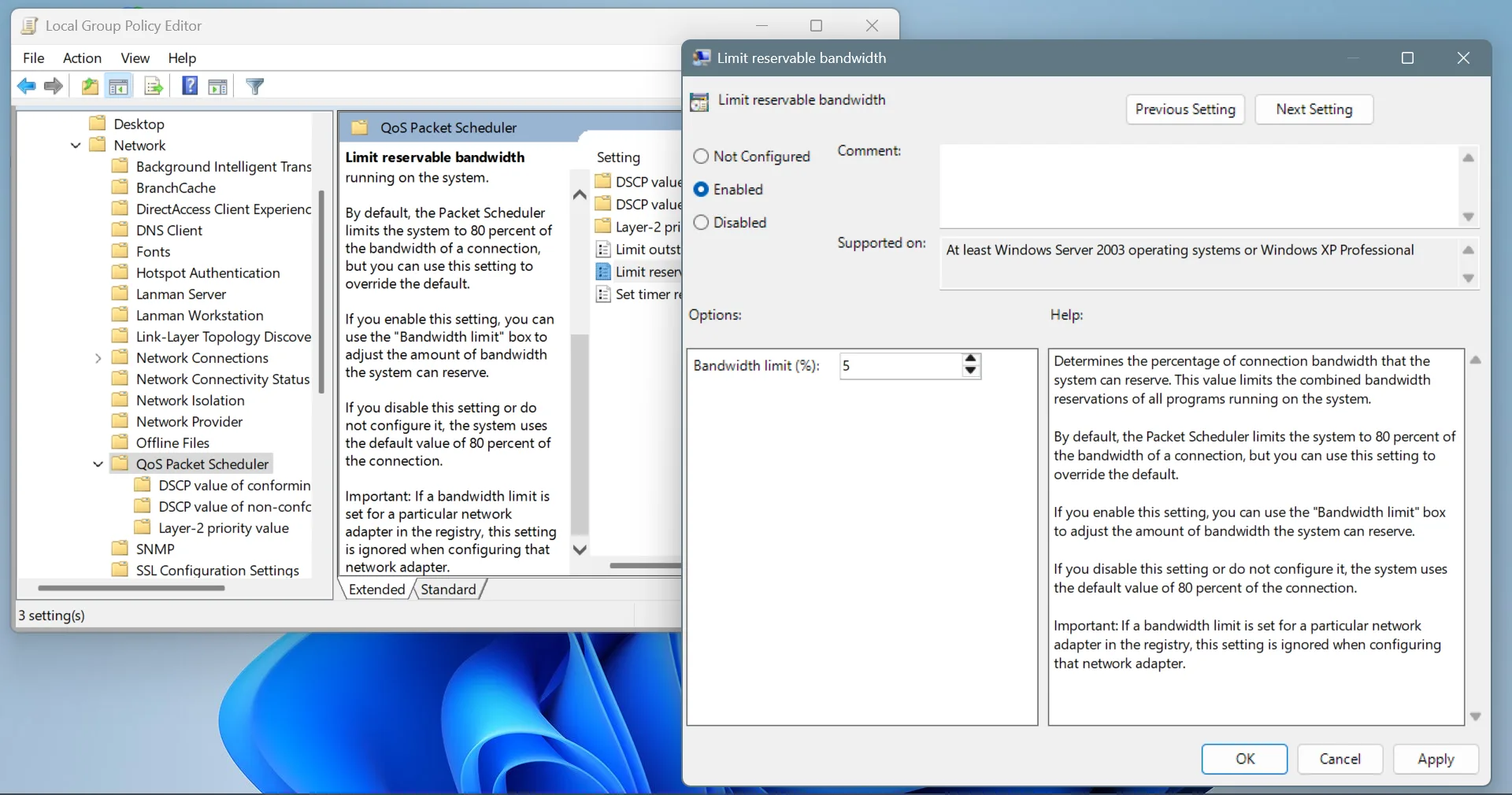Toggle the Show/Hide Console Tree icon

pyautogui.click(x=119, y=87)
